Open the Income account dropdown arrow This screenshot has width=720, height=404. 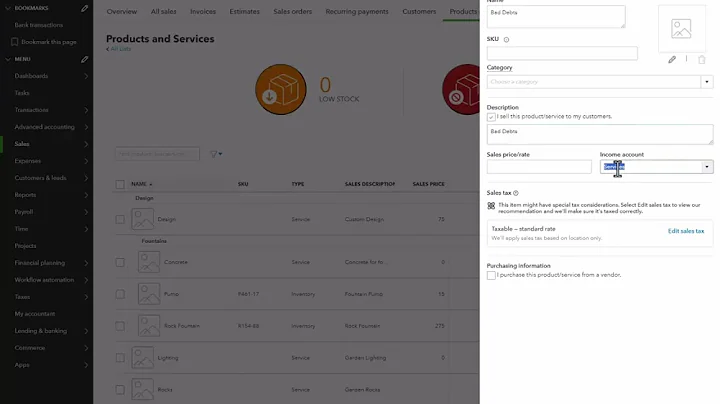tap(707, 167)
